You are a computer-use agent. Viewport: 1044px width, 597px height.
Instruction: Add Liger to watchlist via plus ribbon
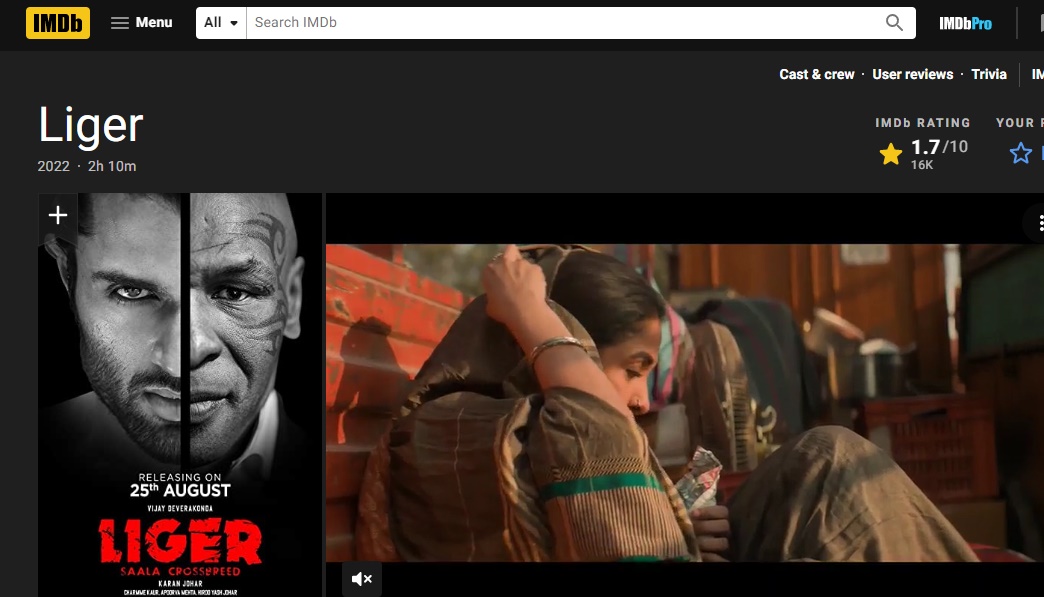[58, 215]
